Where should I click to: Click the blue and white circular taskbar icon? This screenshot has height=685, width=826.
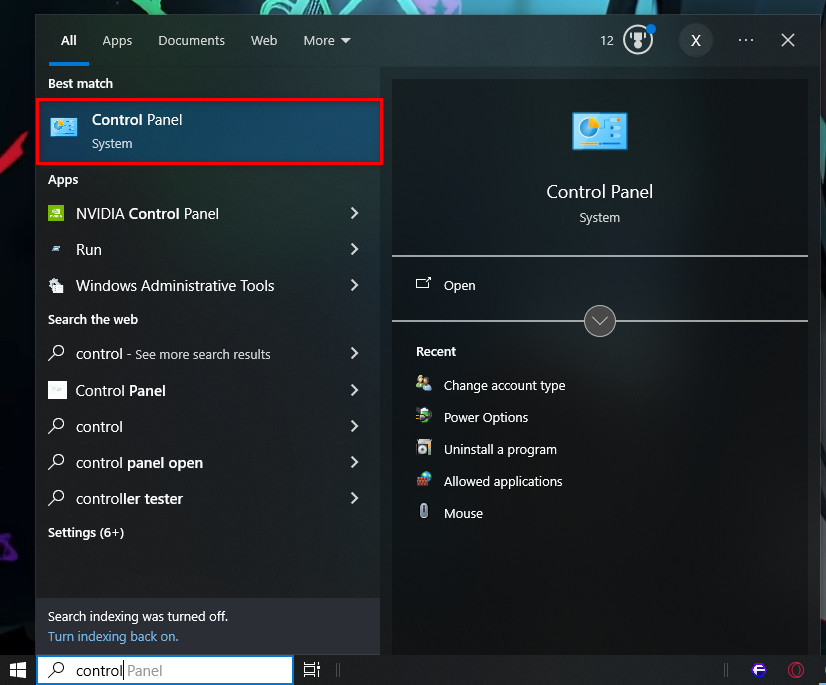click(x=759, y=670)
